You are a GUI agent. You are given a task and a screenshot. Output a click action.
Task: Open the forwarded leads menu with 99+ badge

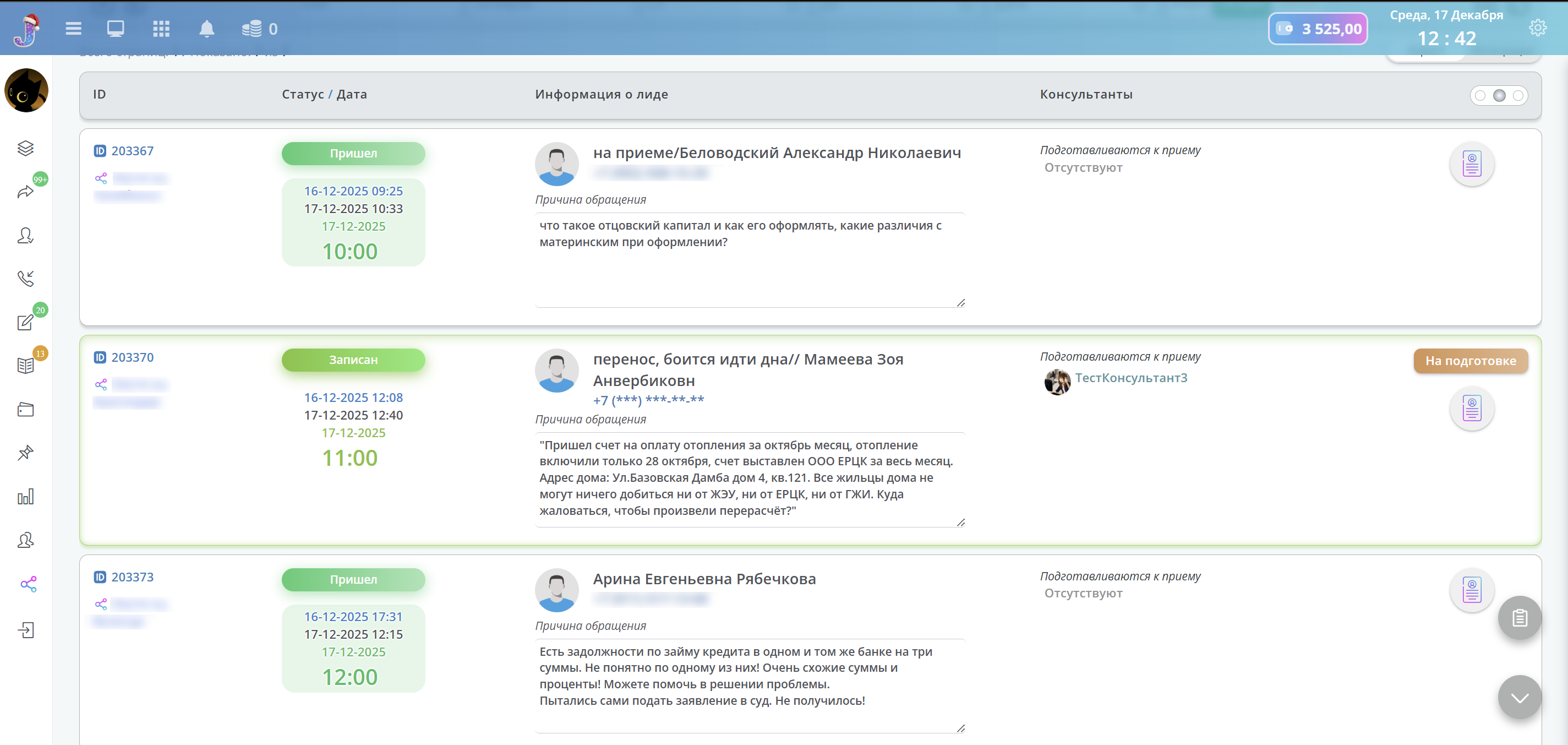pyautogui.click(x=25, y=192)
